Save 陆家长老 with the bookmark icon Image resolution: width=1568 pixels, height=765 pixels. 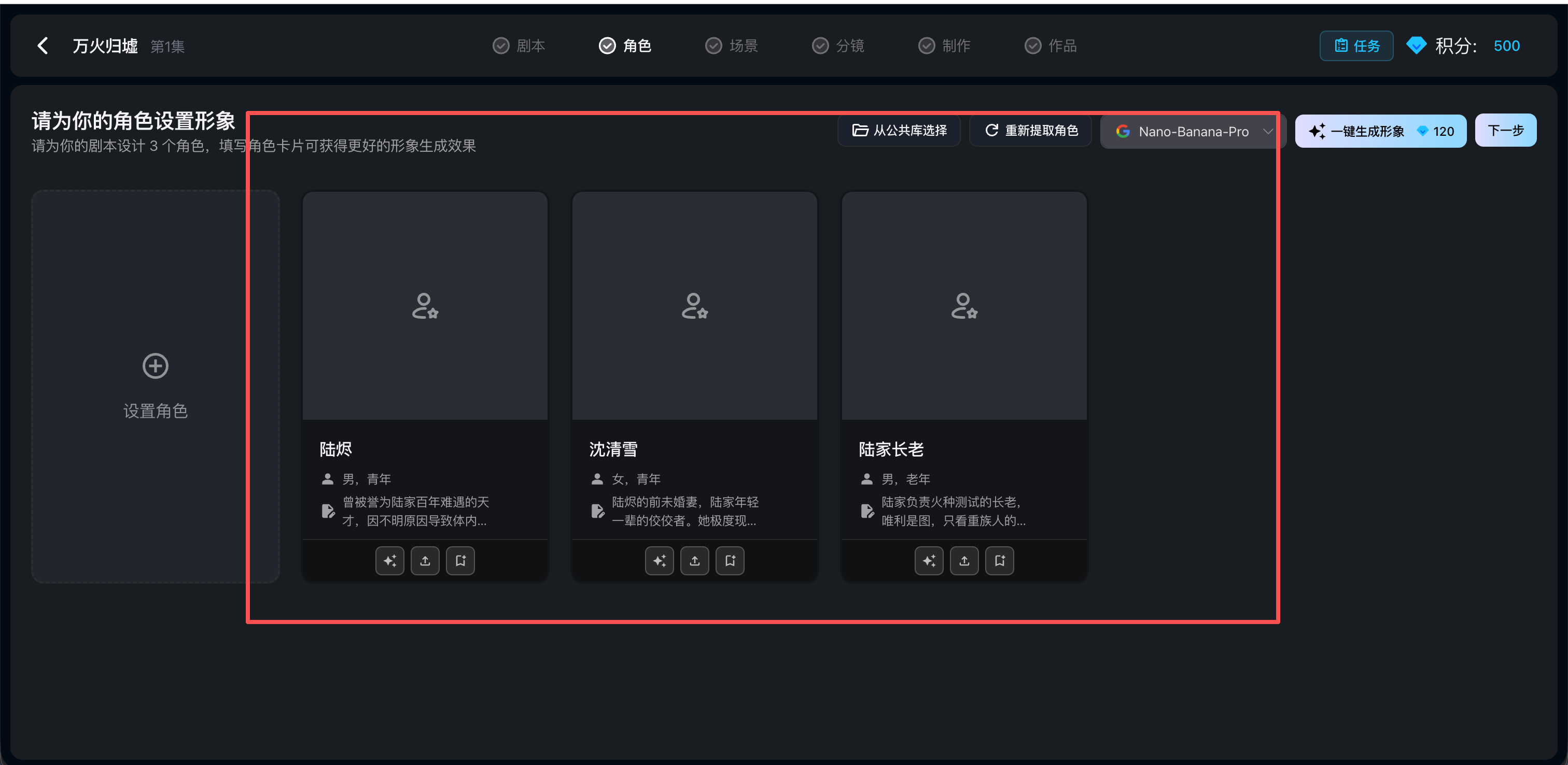click(1000, 560)
